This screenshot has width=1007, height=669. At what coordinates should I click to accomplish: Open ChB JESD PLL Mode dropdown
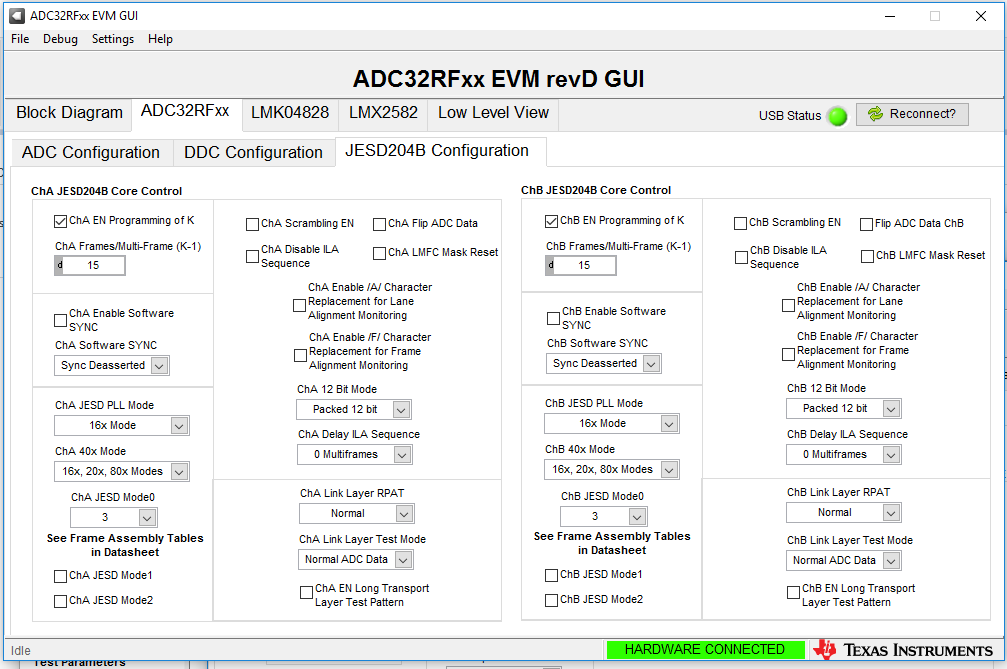point(612,424)
